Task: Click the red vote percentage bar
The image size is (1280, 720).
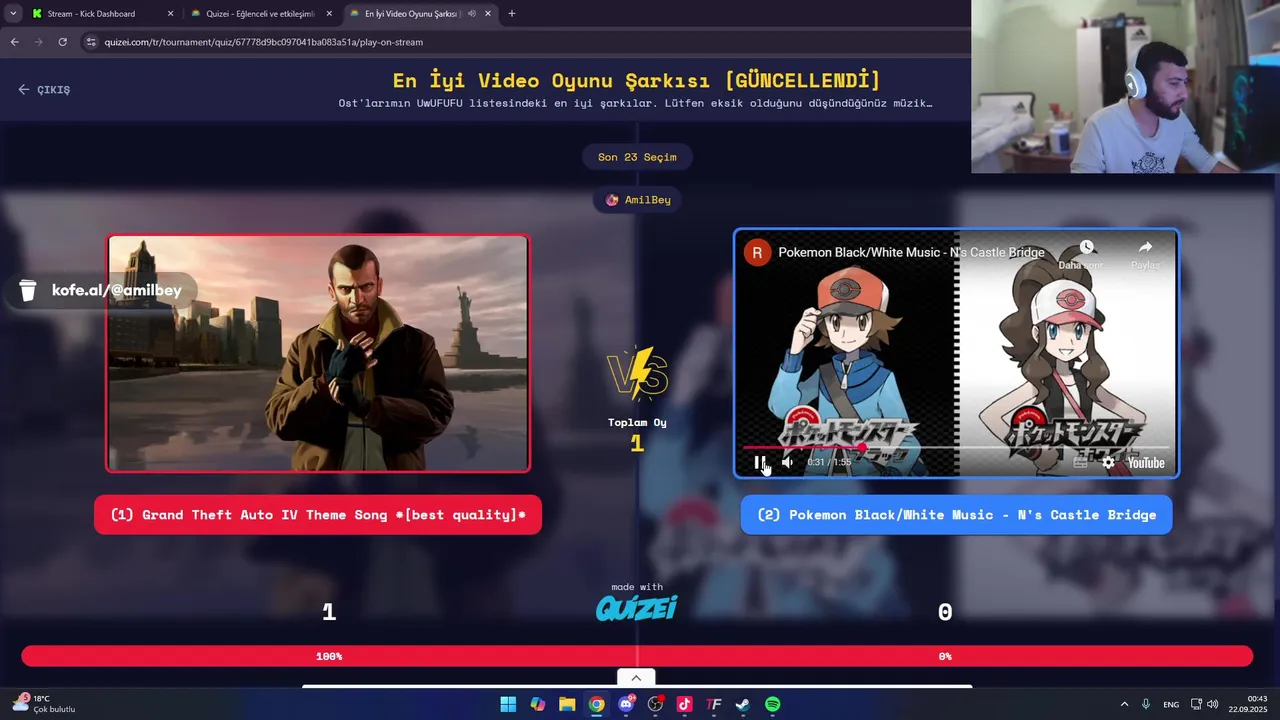Action: [x=637, y=656]
